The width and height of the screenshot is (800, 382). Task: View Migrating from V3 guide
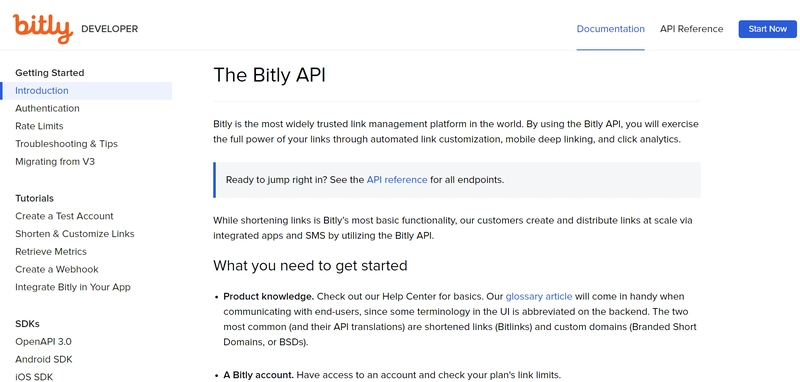click(x=55, y=162)
